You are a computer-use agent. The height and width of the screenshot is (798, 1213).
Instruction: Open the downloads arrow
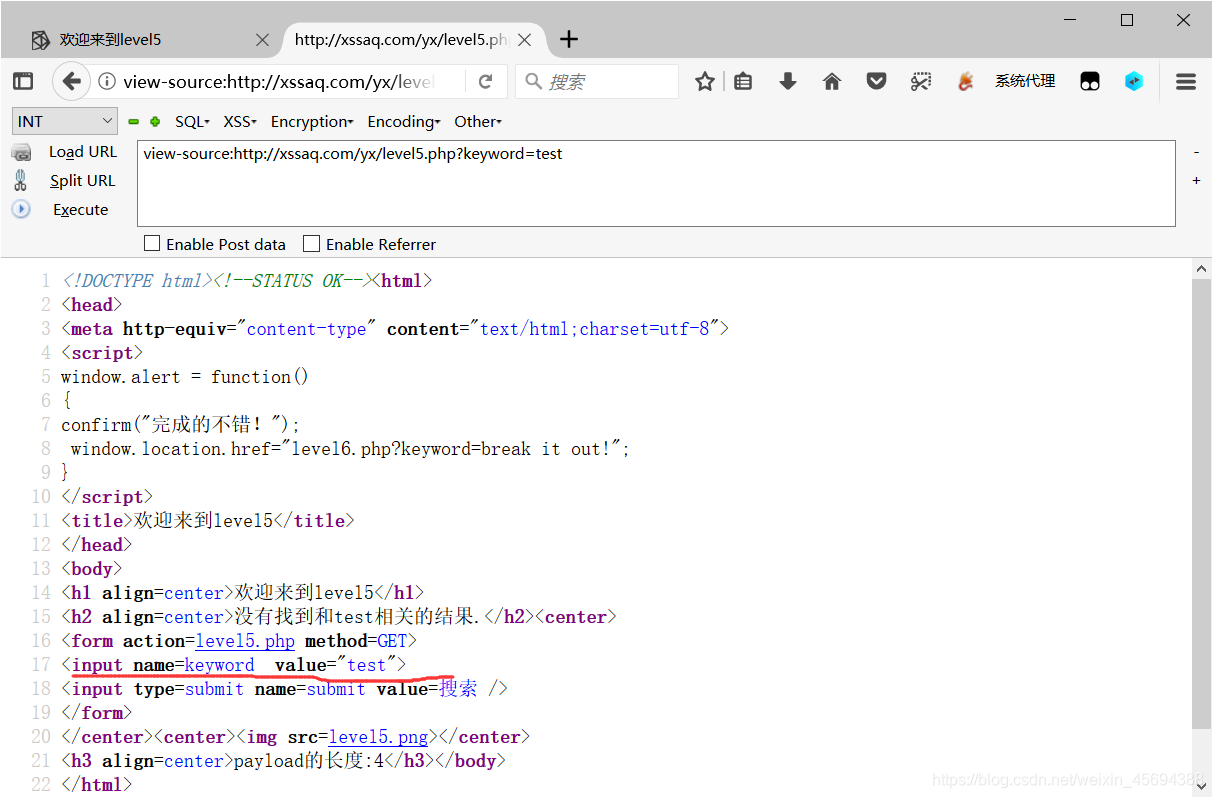pyautogui.click(x=788, y=82)
